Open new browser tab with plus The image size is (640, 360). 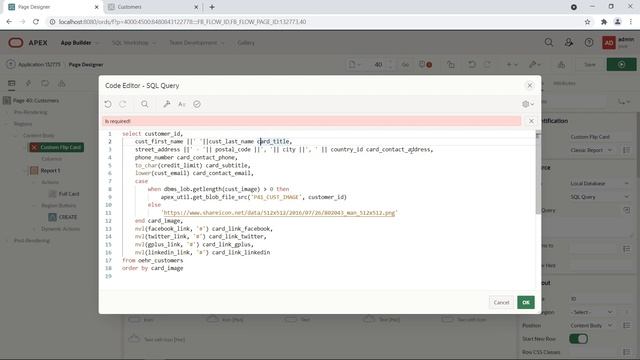pyautogui.click(x=212, y=7)
